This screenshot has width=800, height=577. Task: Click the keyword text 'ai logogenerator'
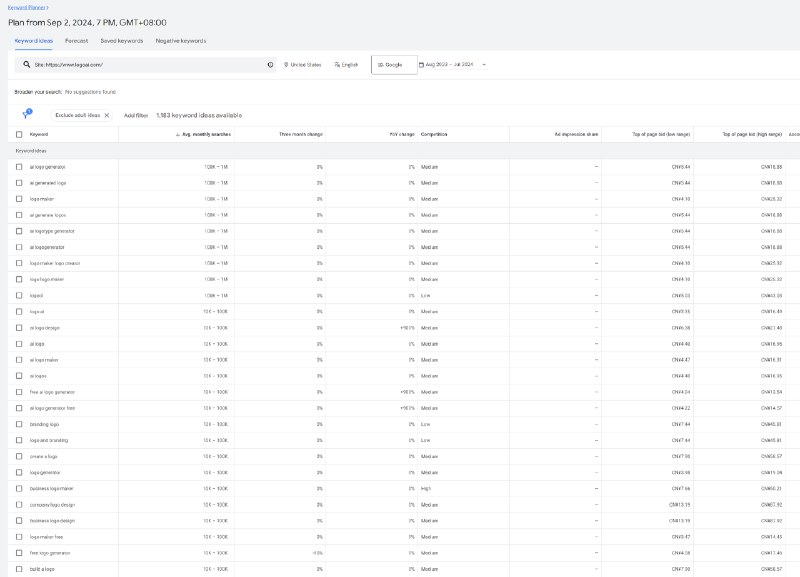click(x=47, y=247)
